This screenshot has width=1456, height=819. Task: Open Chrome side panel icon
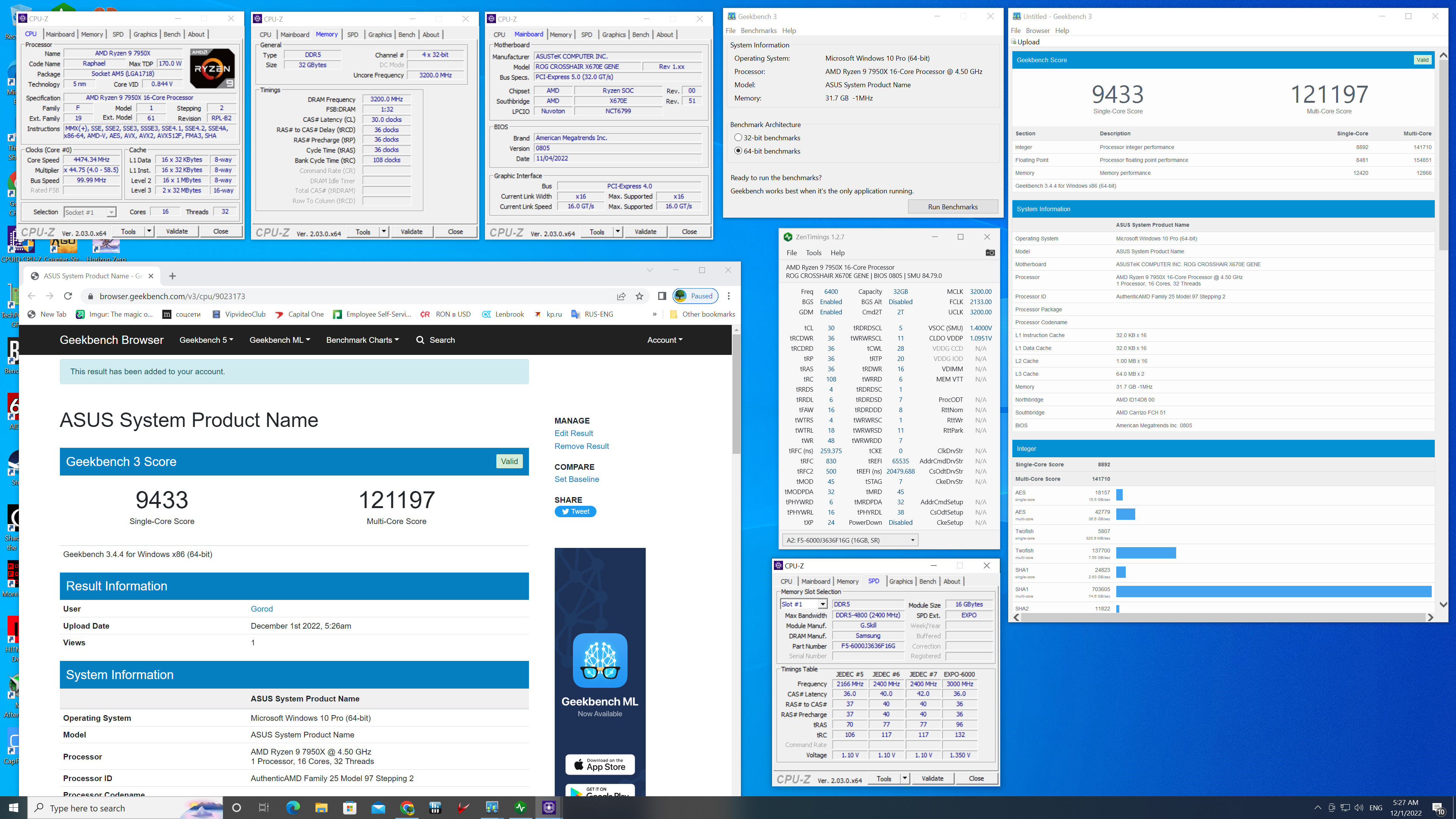662,296
